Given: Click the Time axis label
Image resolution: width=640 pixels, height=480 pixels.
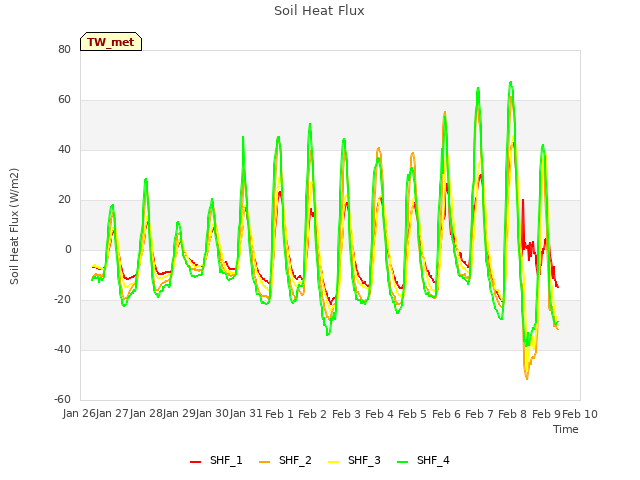Looking at the screenshot, I should (x=566, y=429).
